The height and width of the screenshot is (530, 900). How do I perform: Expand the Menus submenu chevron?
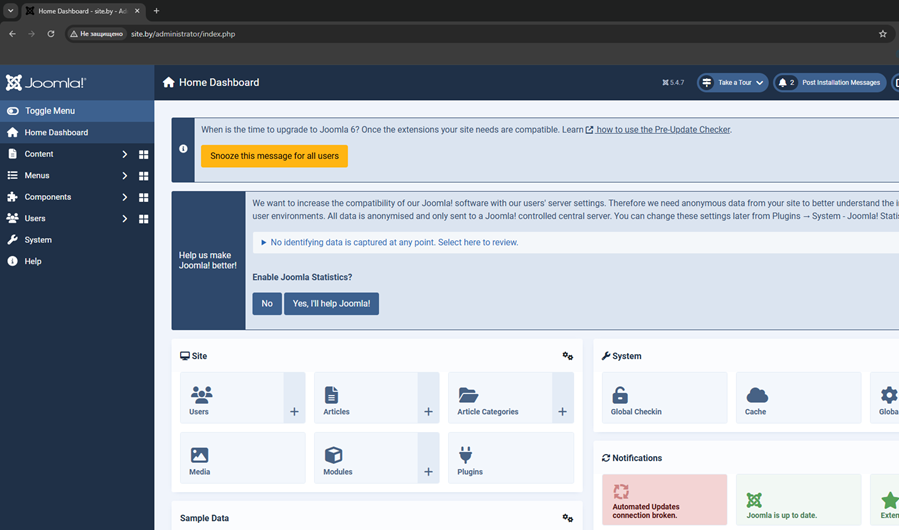(x=125, y=176)
